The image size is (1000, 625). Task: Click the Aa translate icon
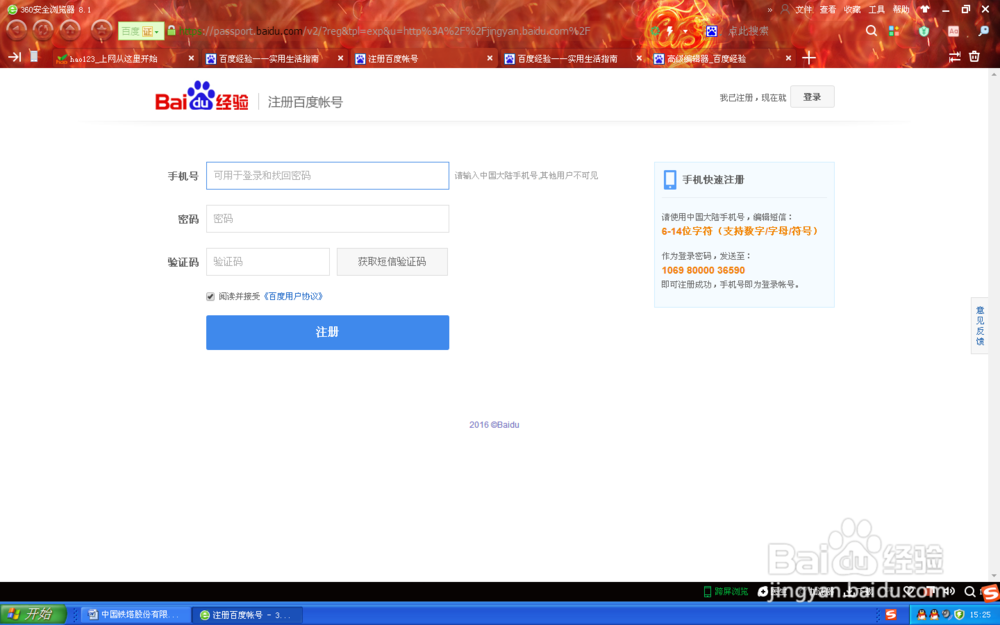tap(952, 31)
